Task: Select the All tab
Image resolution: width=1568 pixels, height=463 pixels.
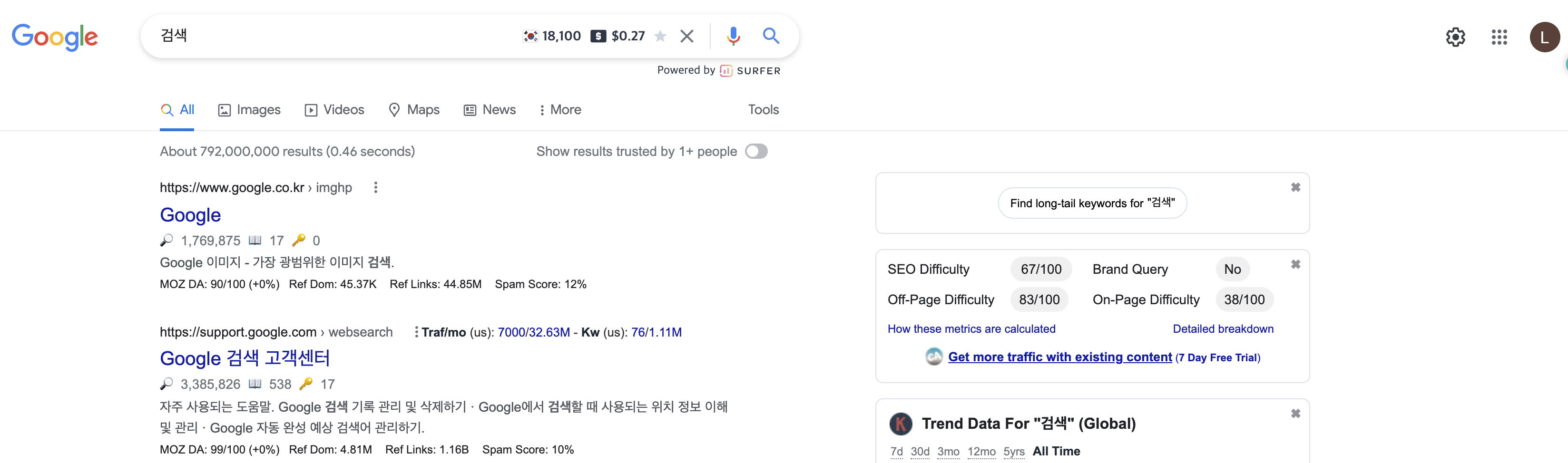Action: tap(177, 109)
